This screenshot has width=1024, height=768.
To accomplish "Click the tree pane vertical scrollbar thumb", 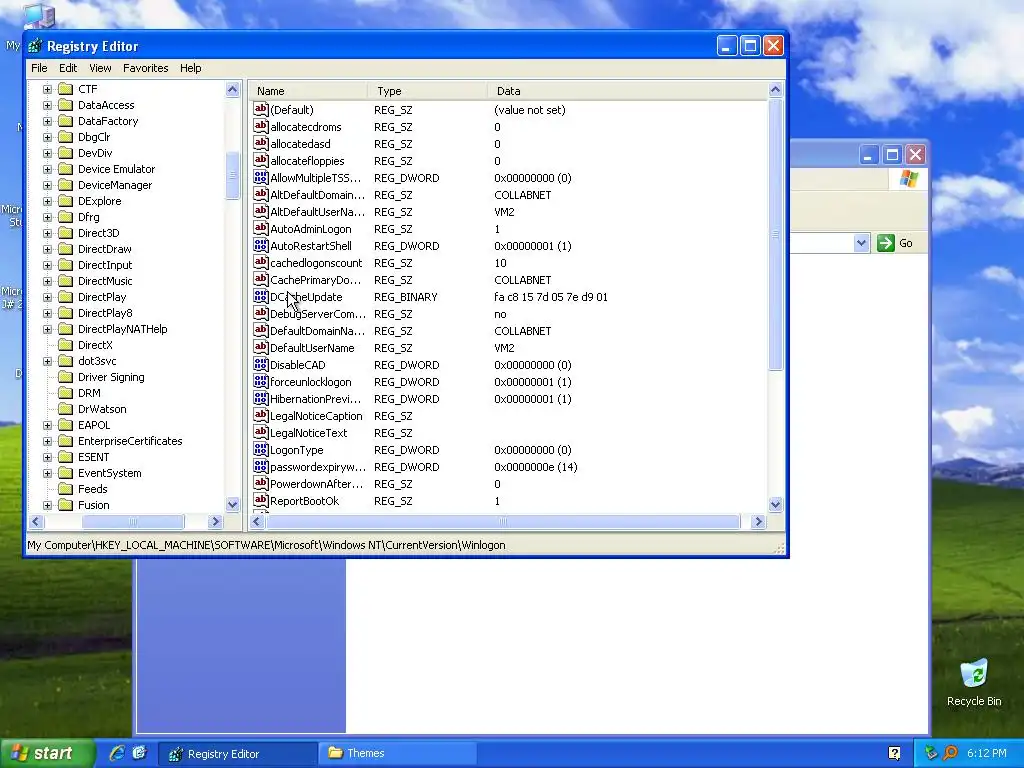I will click(x=232, y=175).
